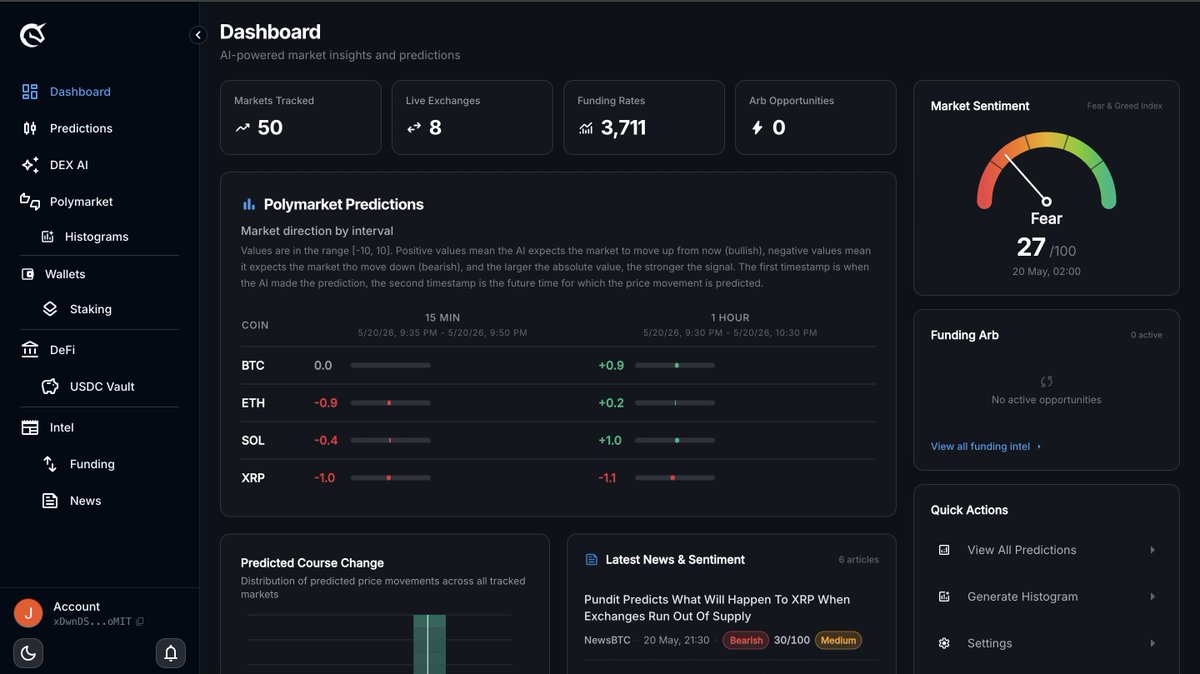Click the BTC 1 hour prediction bar

pos(675,366)
